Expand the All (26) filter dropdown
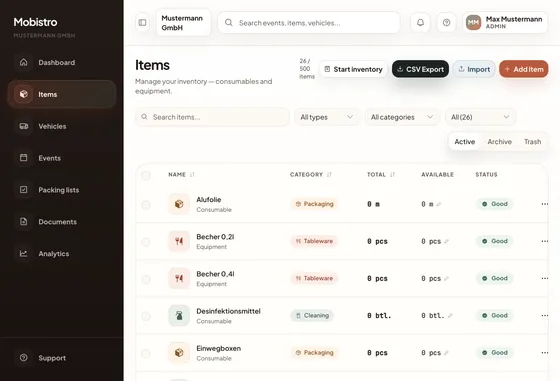 (x=480, y=117)
